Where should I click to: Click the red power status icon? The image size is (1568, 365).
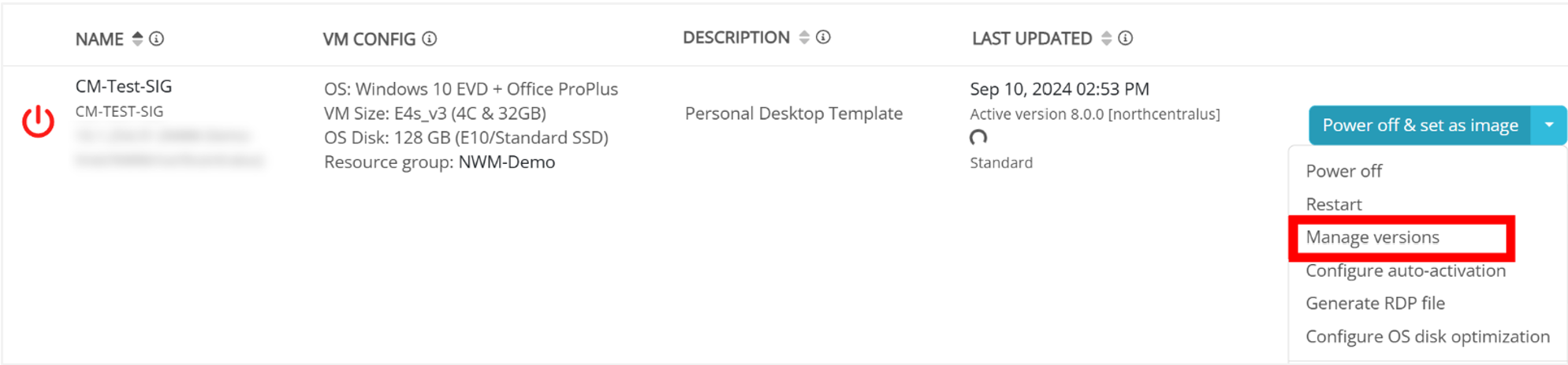point(38,121)
